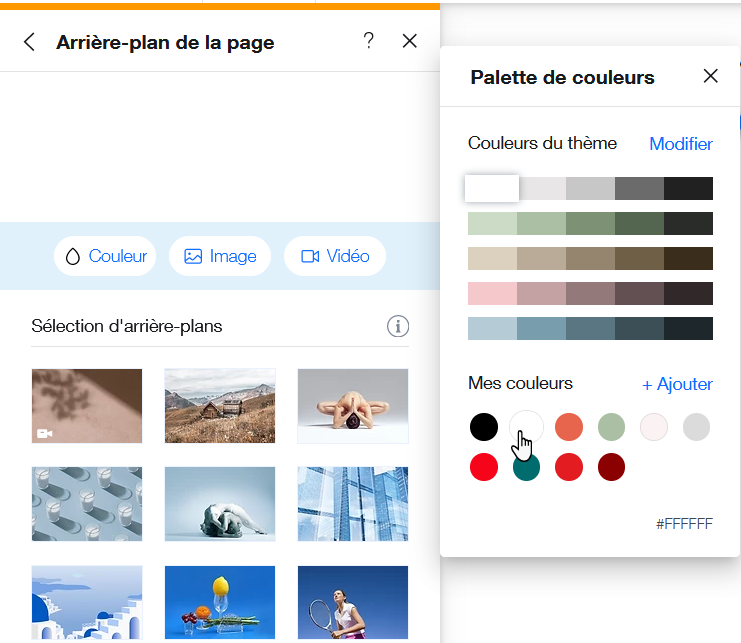The image size is (741, 643).
Task: Pick the crimson circle in second Mes couleurs row
Action: pyautogui.click(x=569, y=467)
